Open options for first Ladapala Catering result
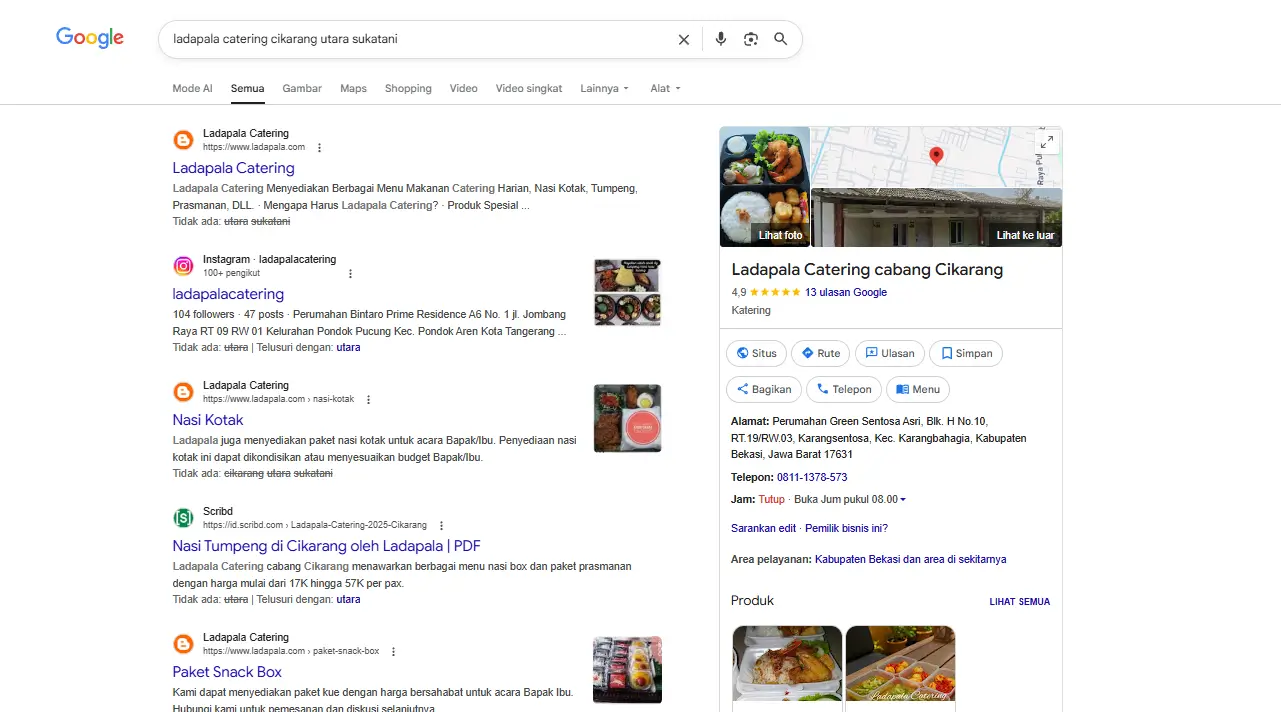The image size is (1281, 712). tap(320, 147)
